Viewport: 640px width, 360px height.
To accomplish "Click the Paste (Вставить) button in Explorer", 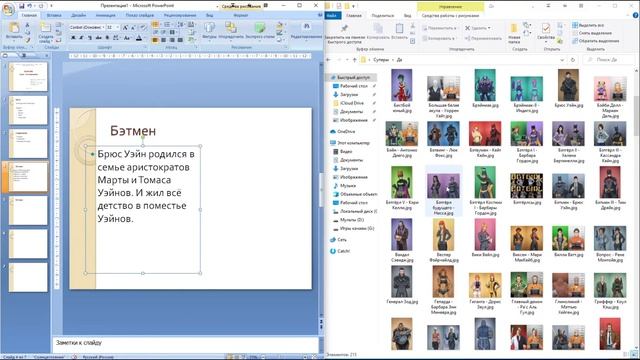I will tap(399, 31).
